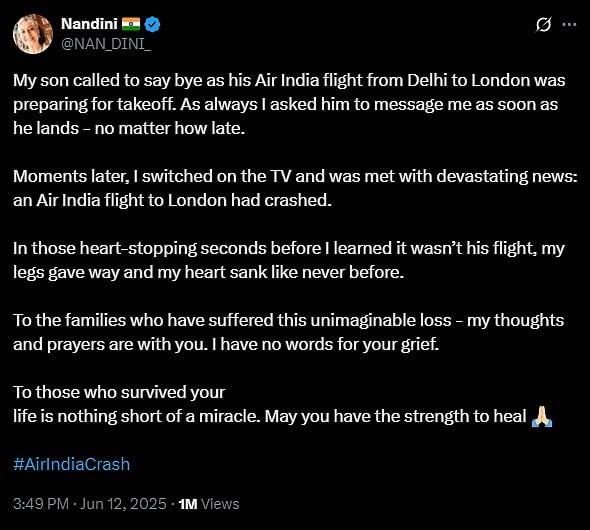The height and width of the screenshot is (530, 590).
Task: Click the Jun 12, 2025 date
Action: (123, 504)
